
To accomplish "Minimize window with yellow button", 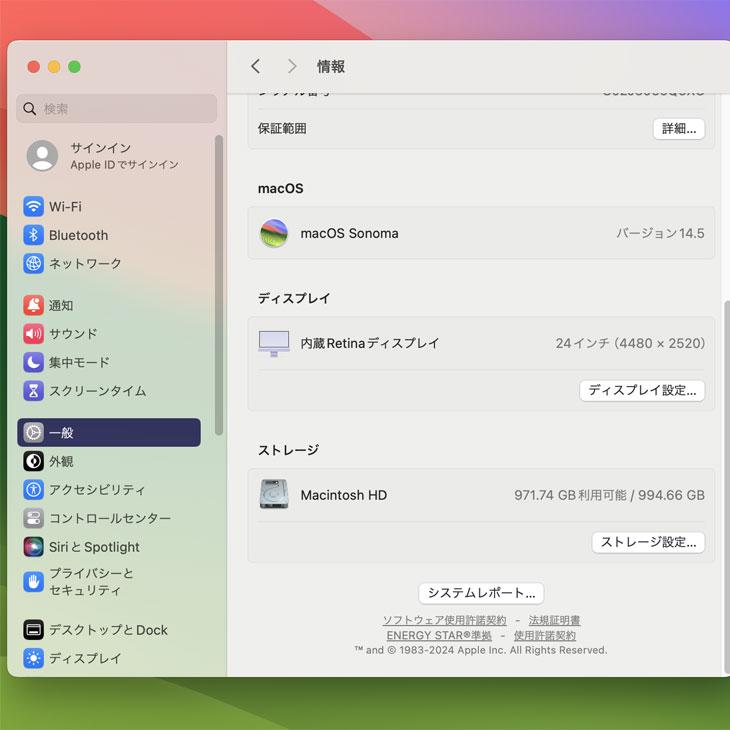I will click(x=54, y=67).
